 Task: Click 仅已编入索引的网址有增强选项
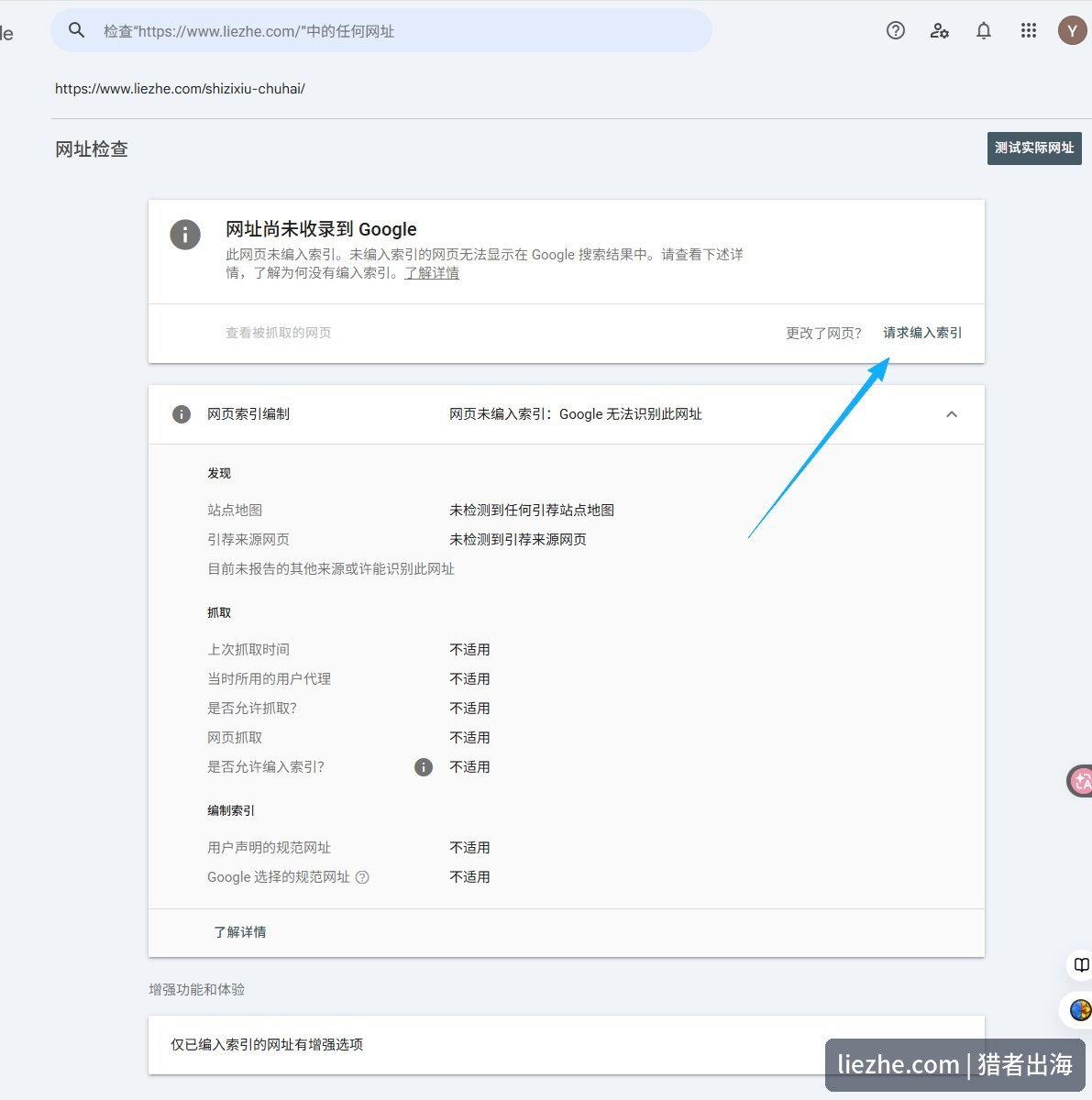[267, 1045]
